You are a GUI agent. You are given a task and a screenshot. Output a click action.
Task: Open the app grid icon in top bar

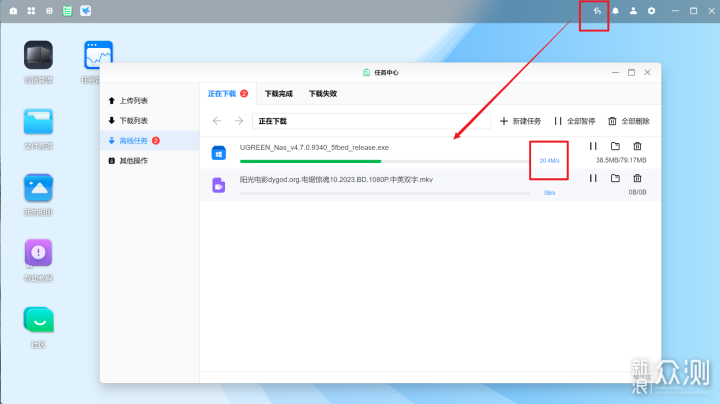click(x=31, y=11)
